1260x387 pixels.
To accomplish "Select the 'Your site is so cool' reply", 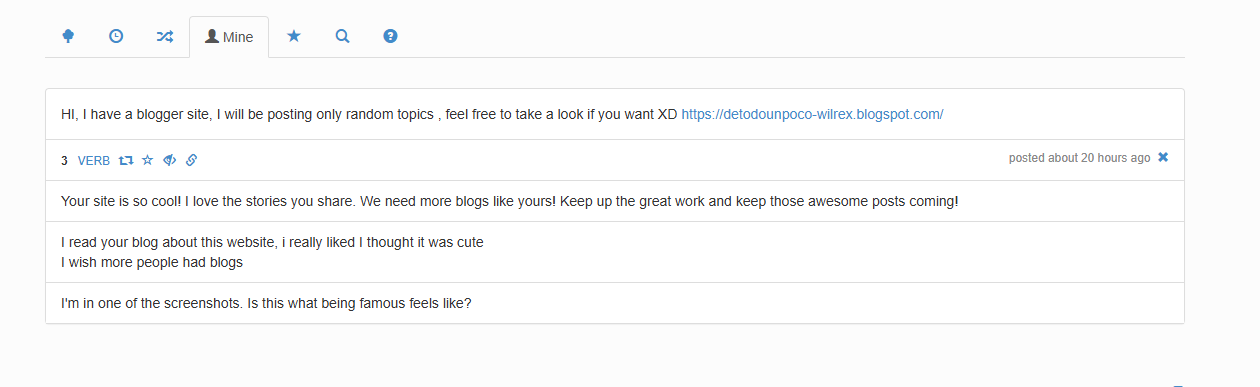I will point(615,201).
